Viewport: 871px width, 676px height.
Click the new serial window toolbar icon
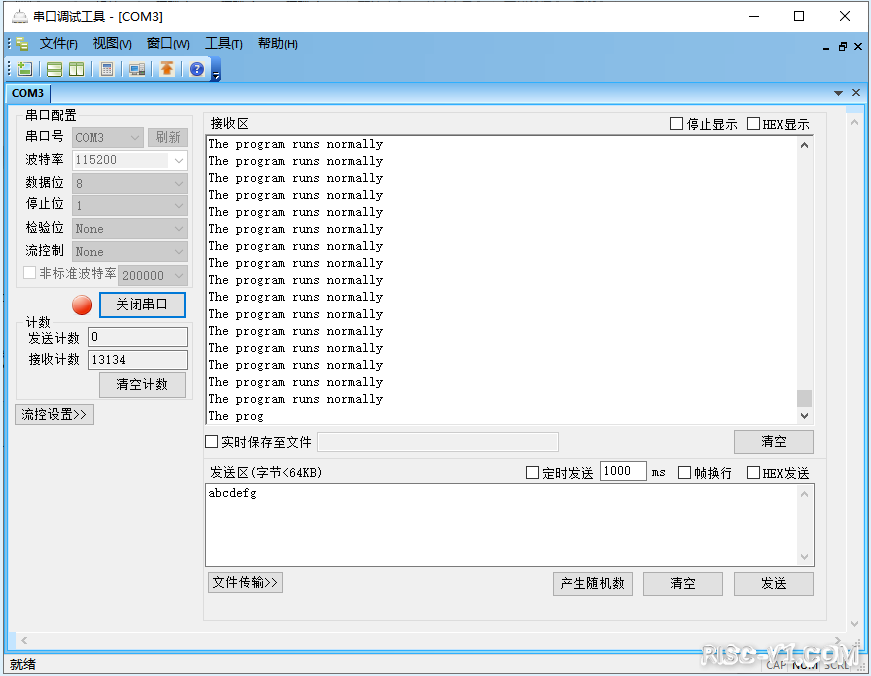pos(25,69)
